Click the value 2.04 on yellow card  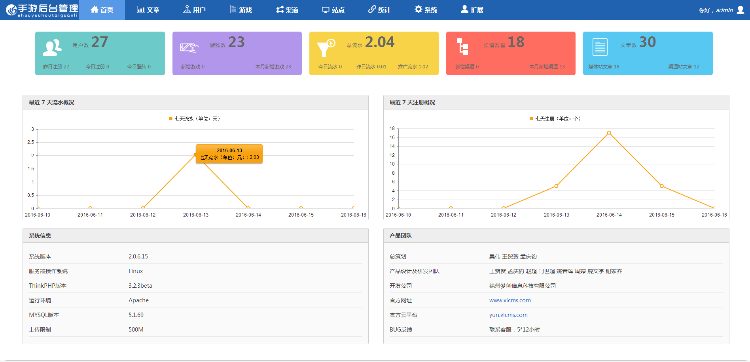coord(380,42)
